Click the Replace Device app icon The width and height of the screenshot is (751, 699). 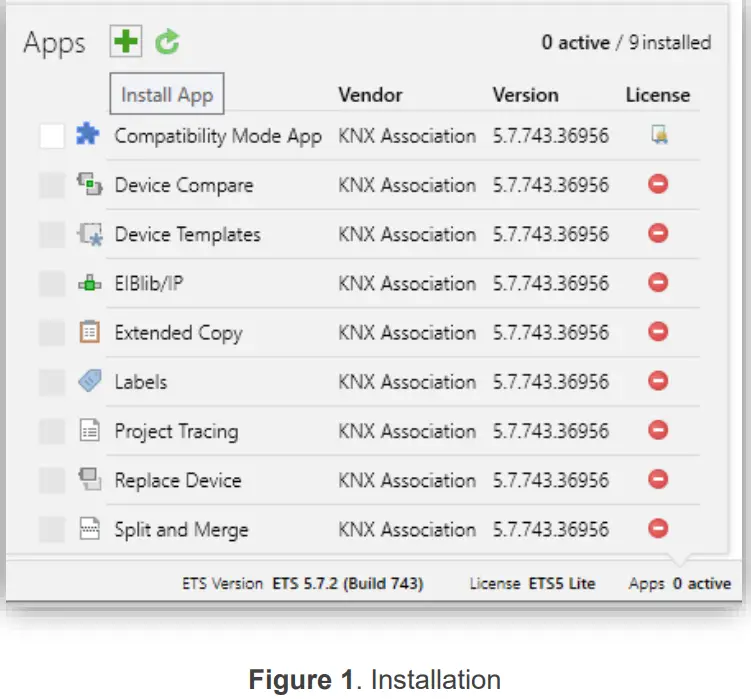(x=90, y=479)
